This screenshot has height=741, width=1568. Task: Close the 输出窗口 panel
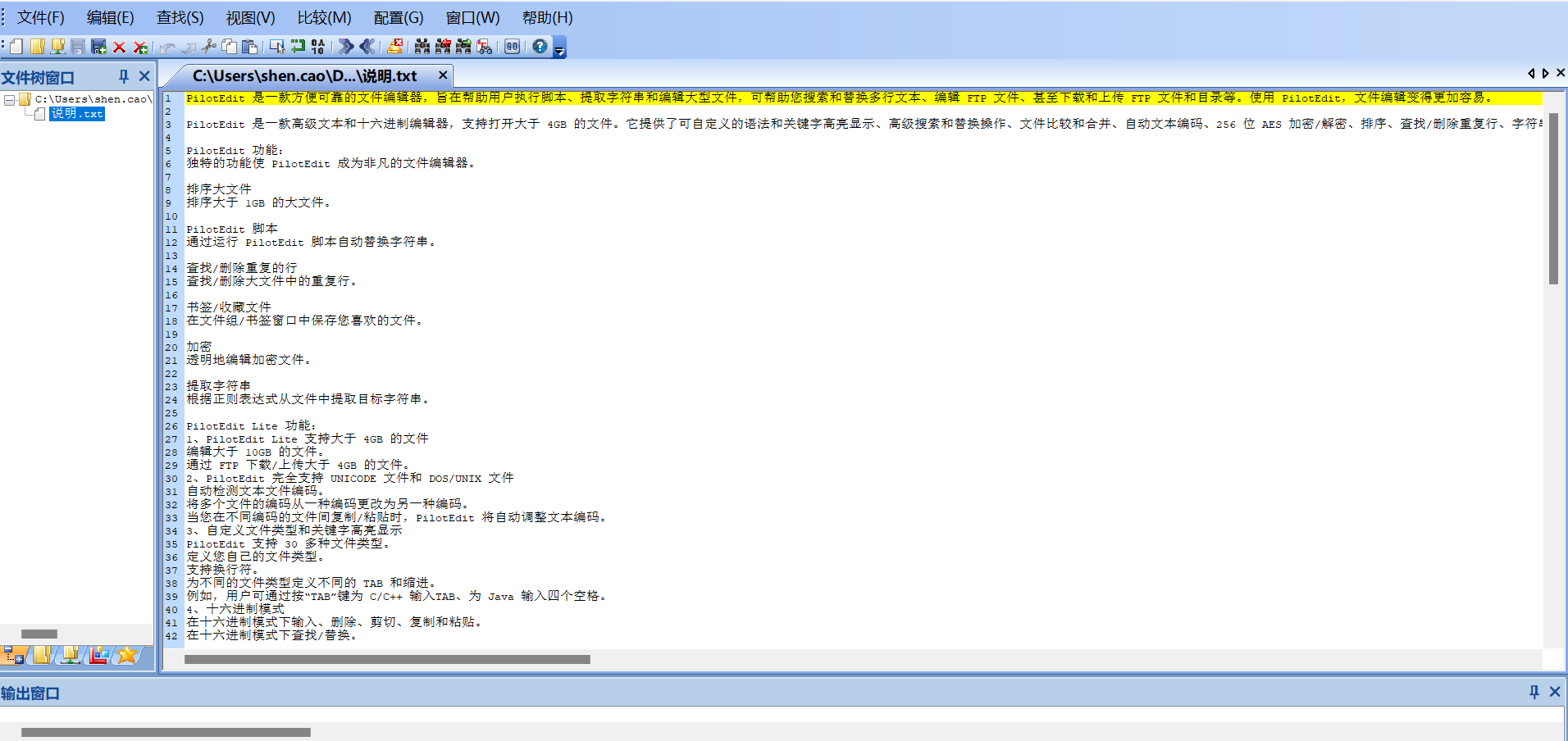(x=1555, y=692)
